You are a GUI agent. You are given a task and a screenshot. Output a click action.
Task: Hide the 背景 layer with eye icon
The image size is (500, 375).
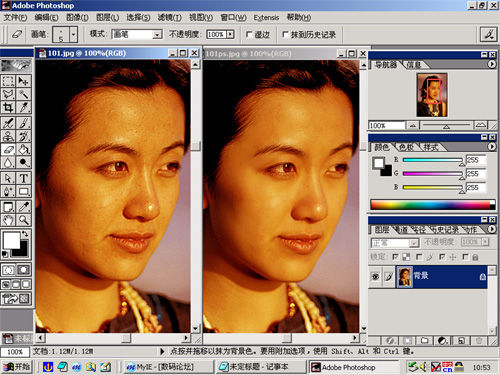[x=375, y=276]
